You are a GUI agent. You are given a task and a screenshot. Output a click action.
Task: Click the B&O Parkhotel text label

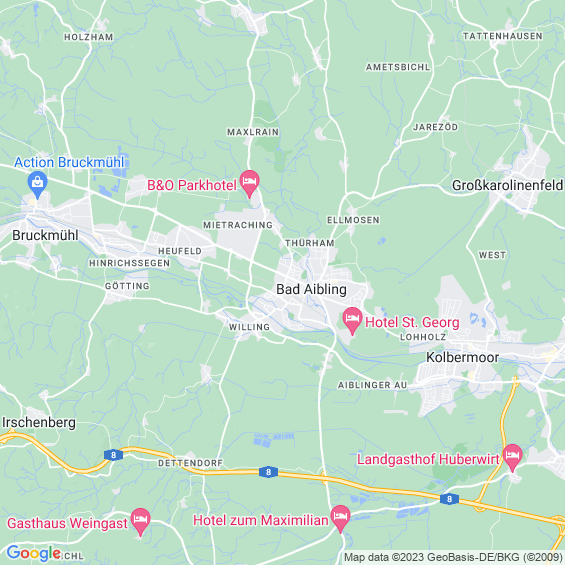click(192, 185)
